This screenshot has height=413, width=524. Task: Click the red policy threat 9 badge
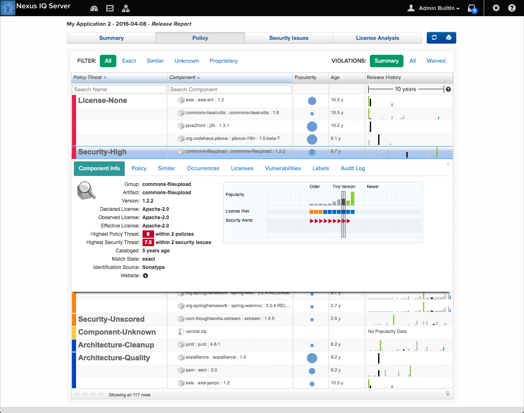click(x=148, y=234)
